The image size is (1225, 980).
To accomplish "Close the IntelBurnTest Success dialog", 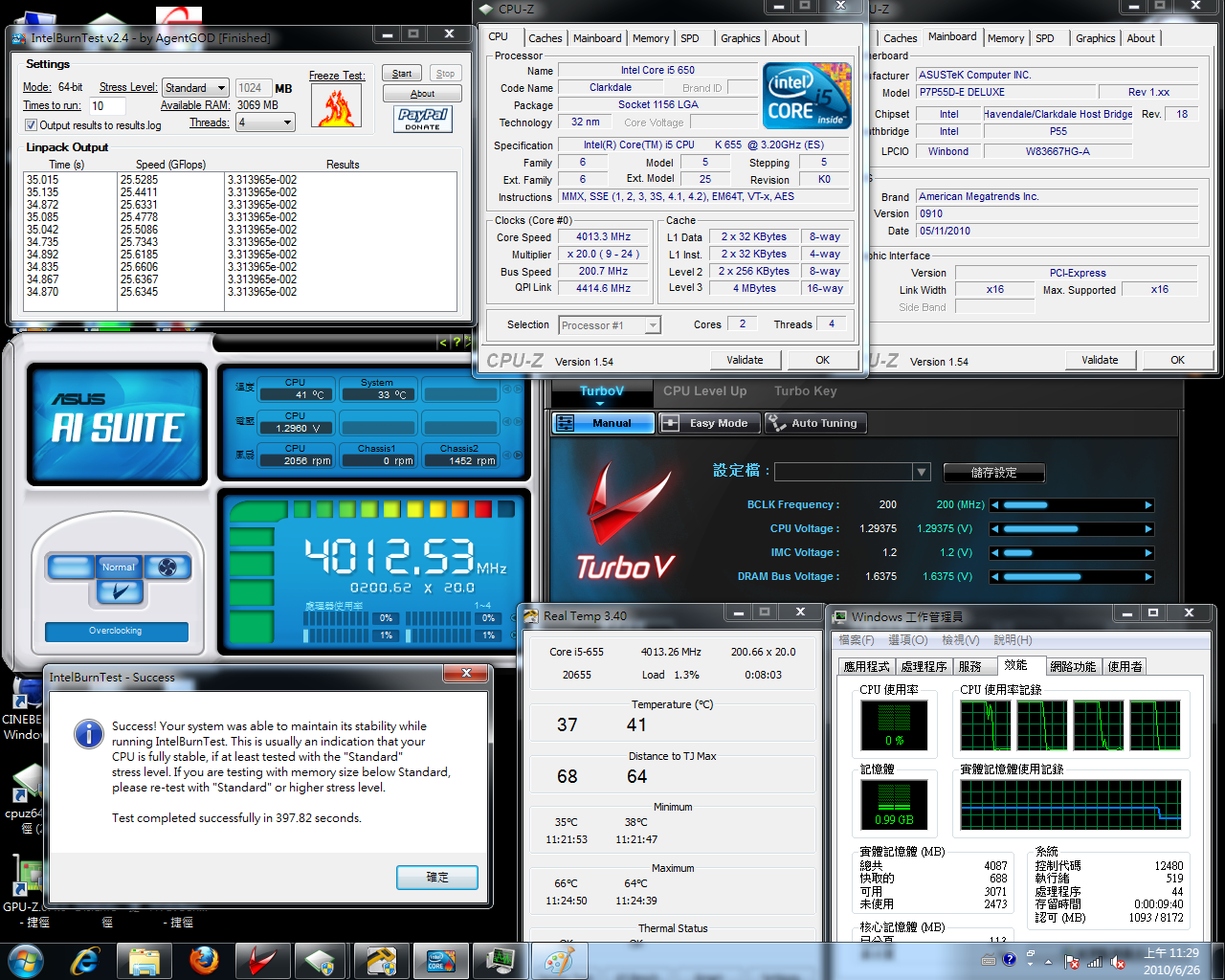I will click(466, 674).
